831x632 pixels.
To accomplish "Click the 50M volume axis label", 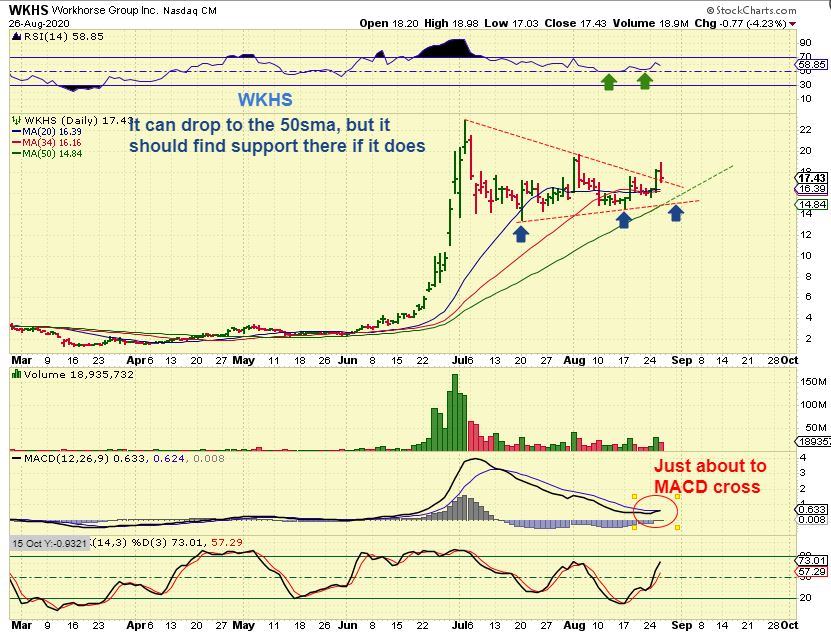I will tap(816, 428).
